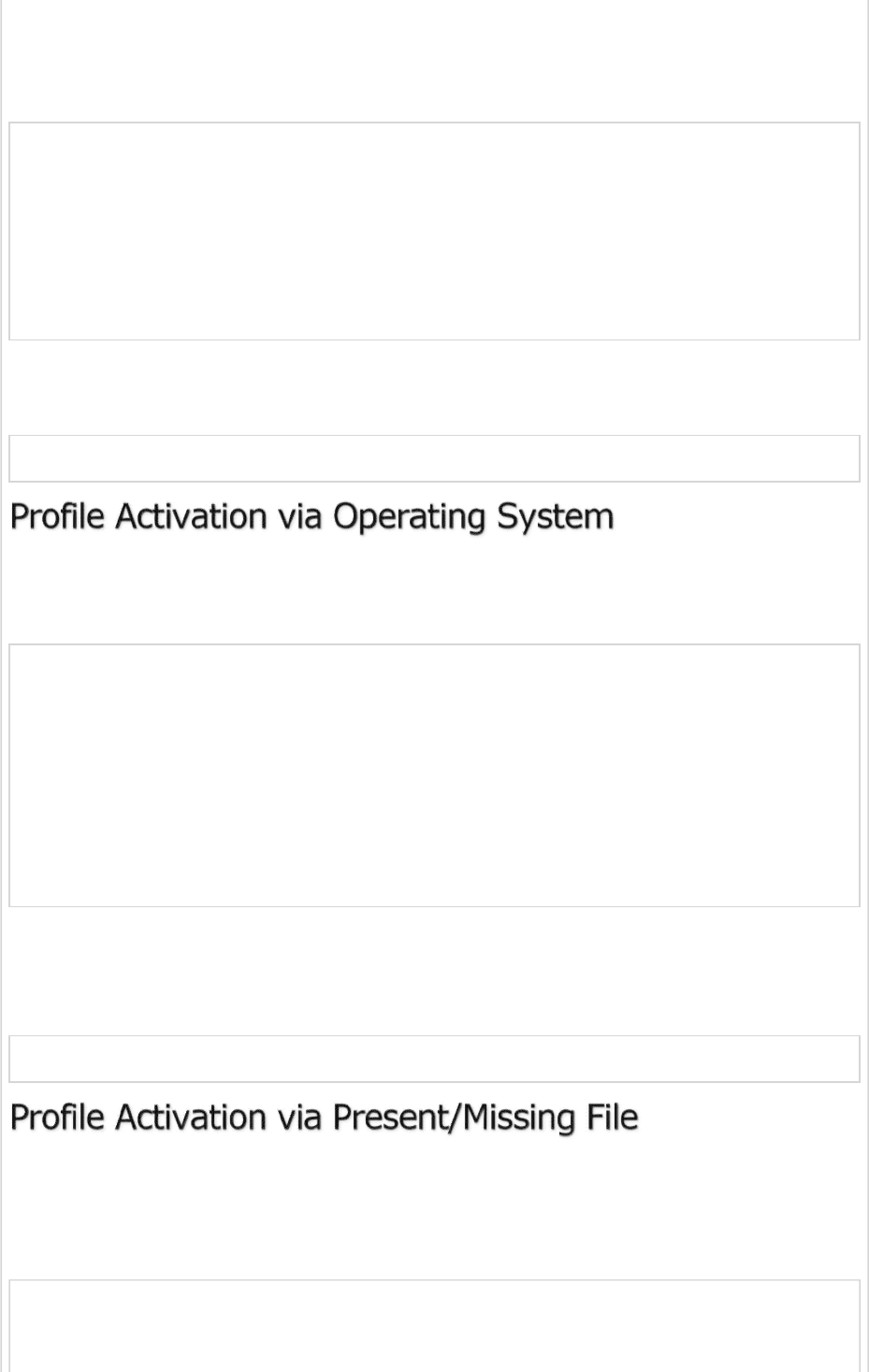Click the large box below the Operating System heading
The width and height of the screenshot is (869, 1372).
click(x=434, y=775)
